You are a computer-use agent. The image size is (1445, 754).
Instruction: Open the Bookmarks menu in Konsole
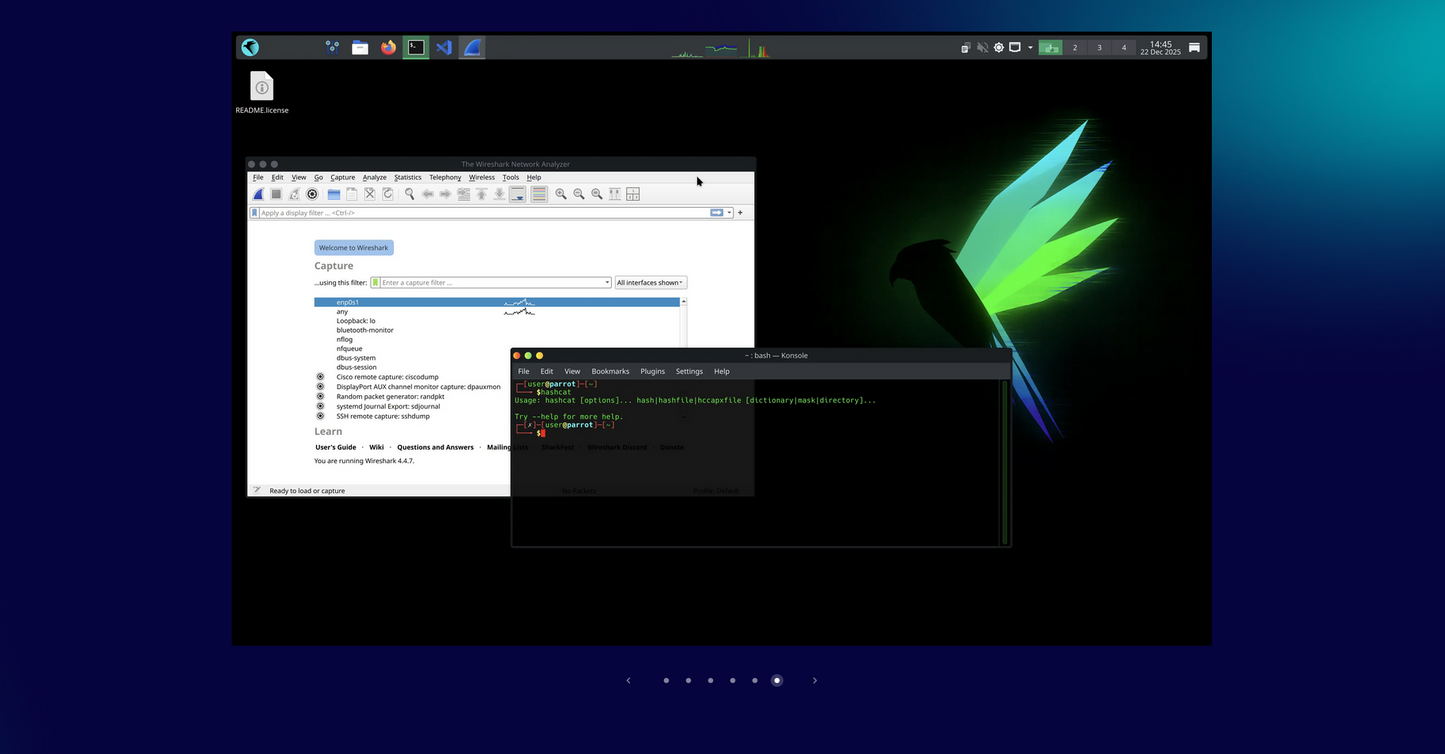click(x=610, y=371)
